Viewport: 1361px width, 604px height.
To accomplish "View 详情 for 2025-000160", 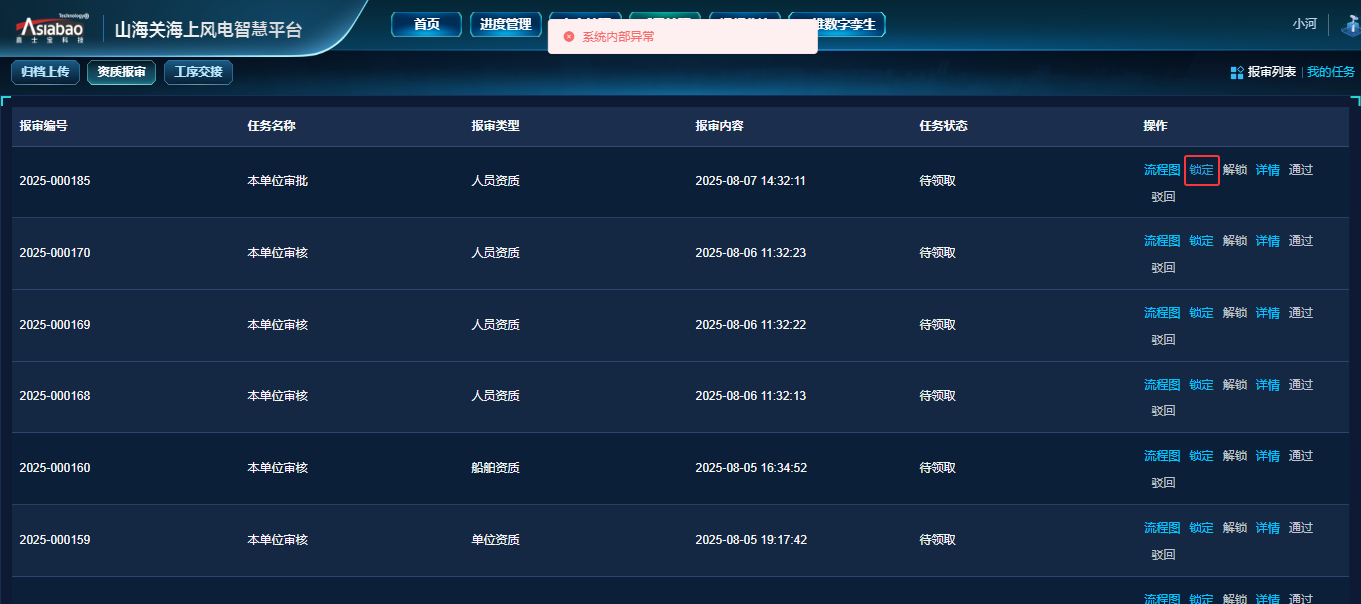I will pyautogui.click(x=1268, y=456).
